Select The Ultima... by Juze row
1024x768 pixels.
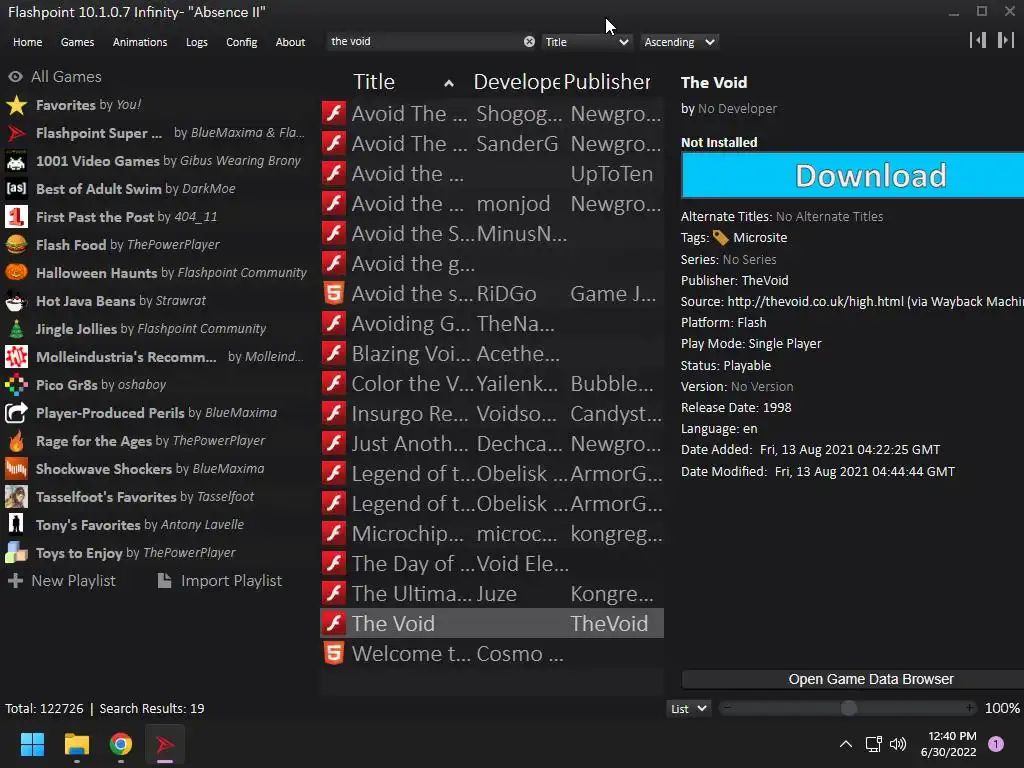(492, 594)
